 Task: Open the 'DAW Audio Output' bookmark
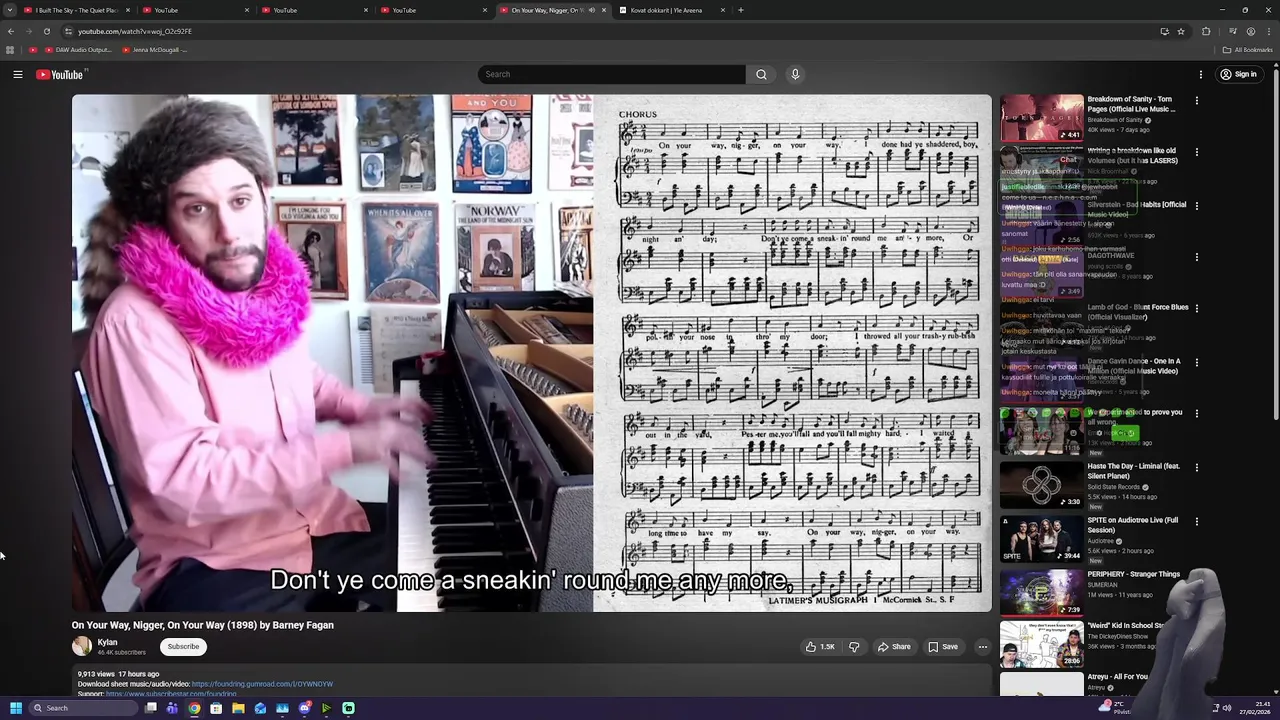click(x=76, y=50)
